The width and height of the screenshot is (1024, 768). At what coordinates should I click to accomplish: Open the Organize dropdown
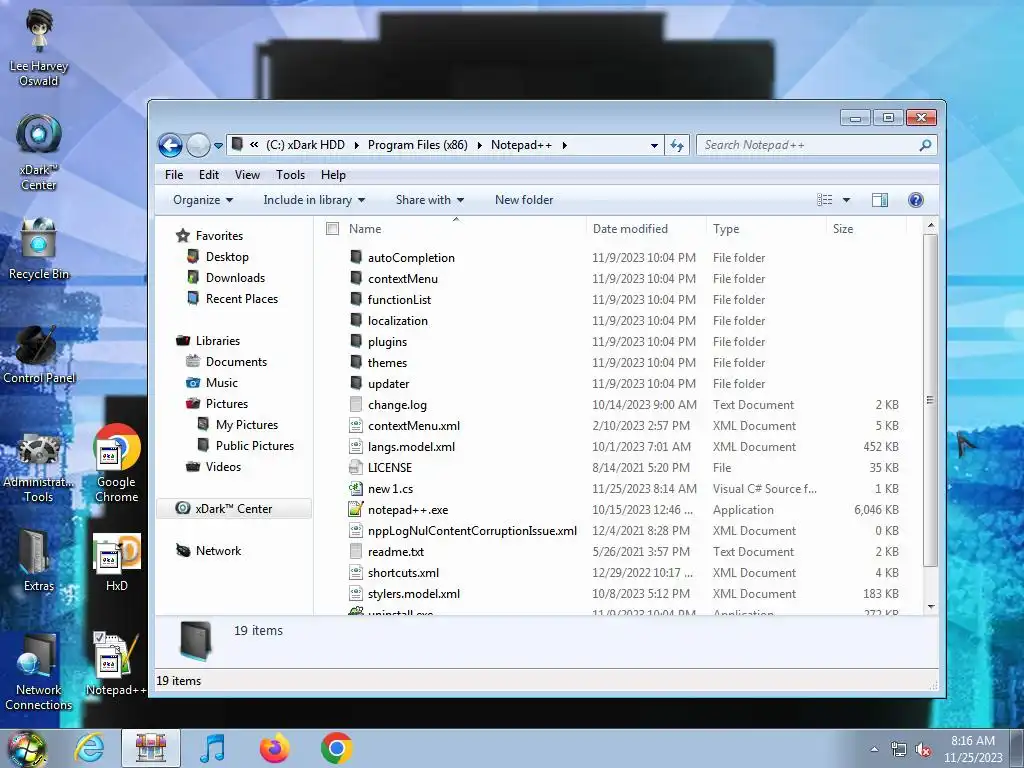pos(202,200)
